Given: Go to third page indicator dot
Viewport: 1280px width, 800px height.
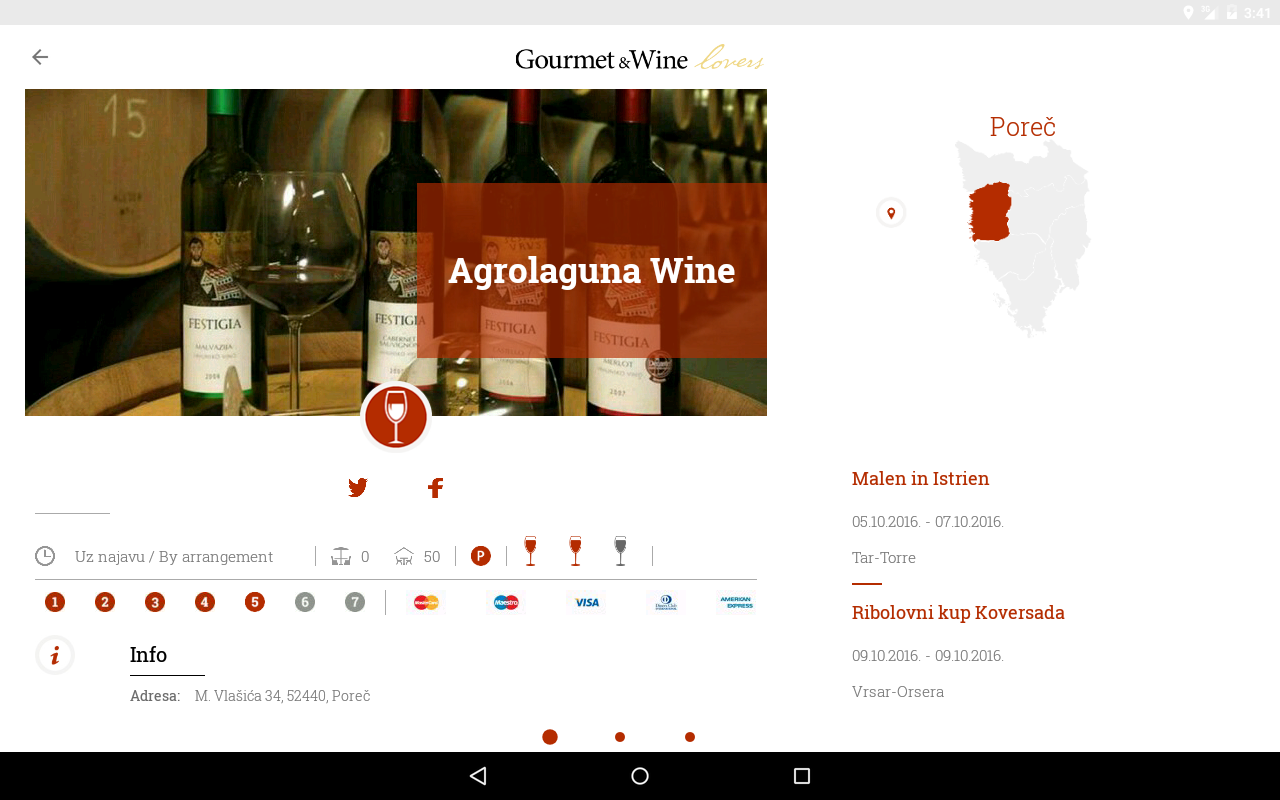Looking at the screenshot, I should [690, 737].
